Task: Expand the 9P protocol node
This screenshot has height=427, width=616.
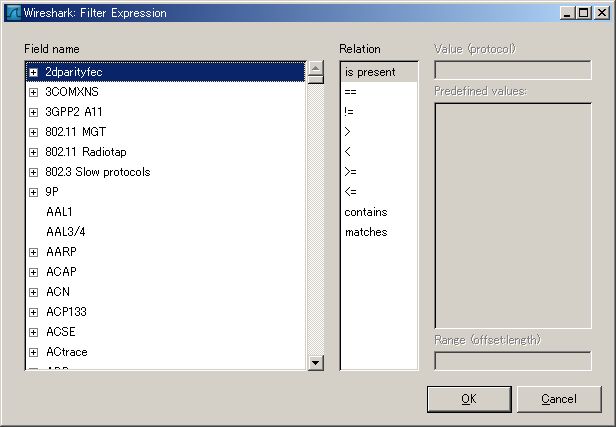Action: tap(33, 192)
